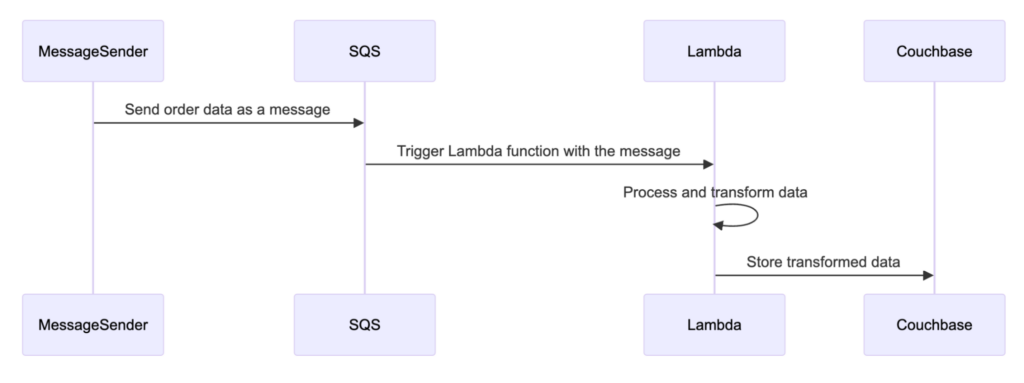Select the 'Process and transform data' label
1024x383 pixels.
(715, 192)
